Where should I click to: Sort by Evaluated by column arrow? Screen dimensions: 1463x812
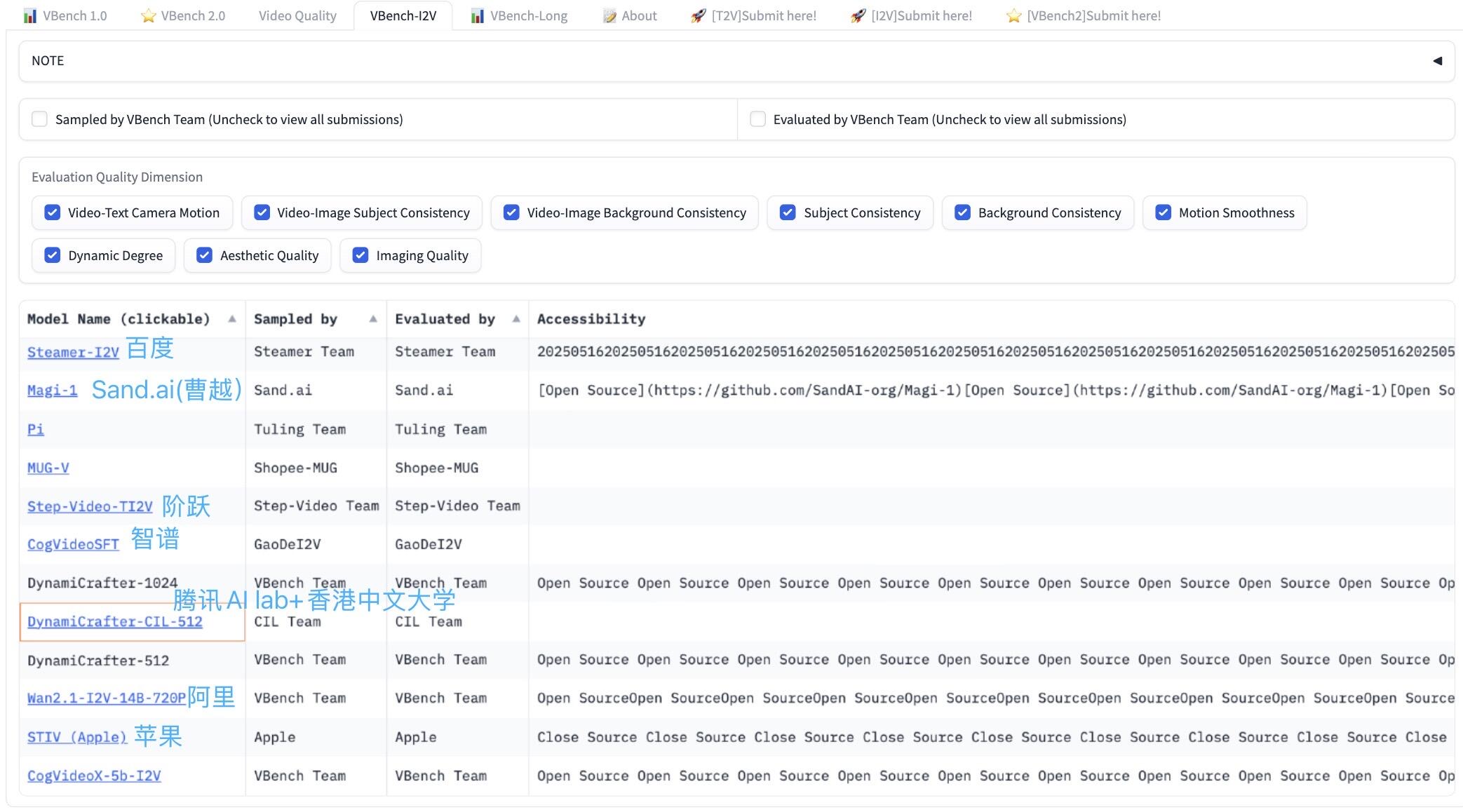click(516, 319)
